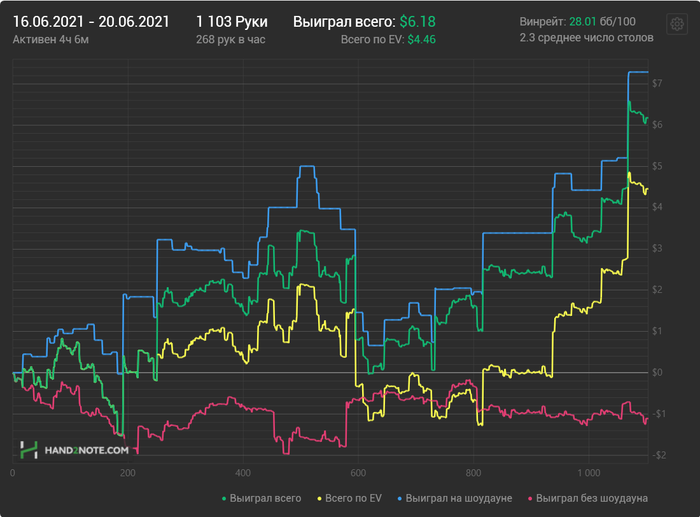Open graph settings gear icon
This screenshot has height=517, width=700.
tap(677, 24)
